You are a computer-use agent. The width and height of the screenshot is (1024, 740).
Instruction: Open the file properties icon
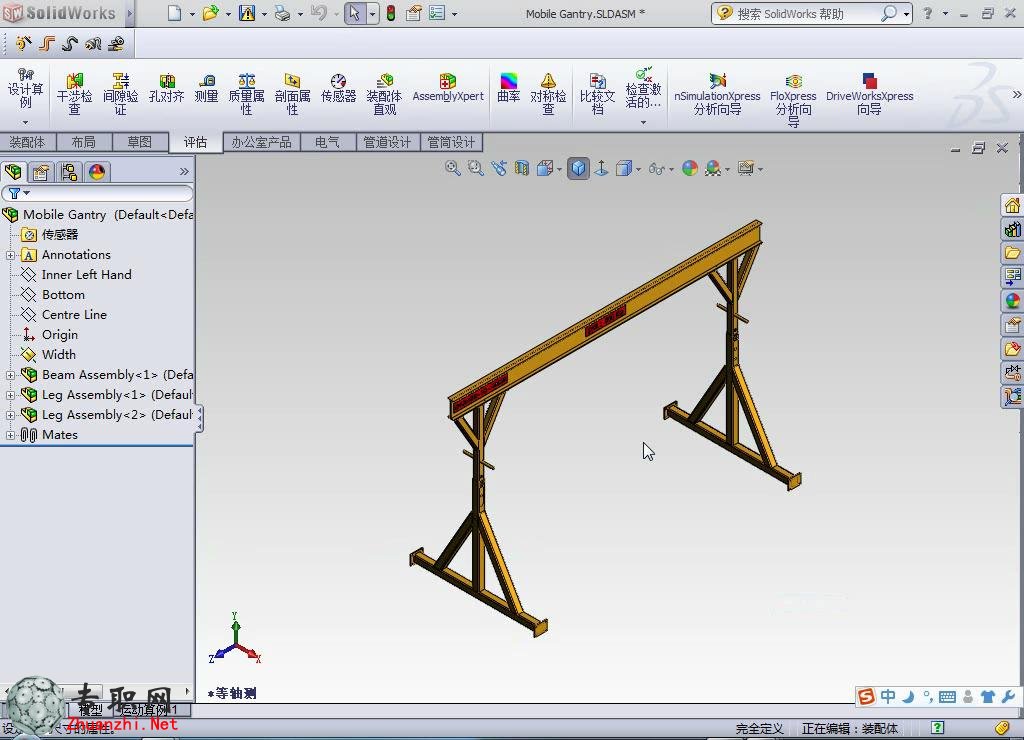coord(413,13)
